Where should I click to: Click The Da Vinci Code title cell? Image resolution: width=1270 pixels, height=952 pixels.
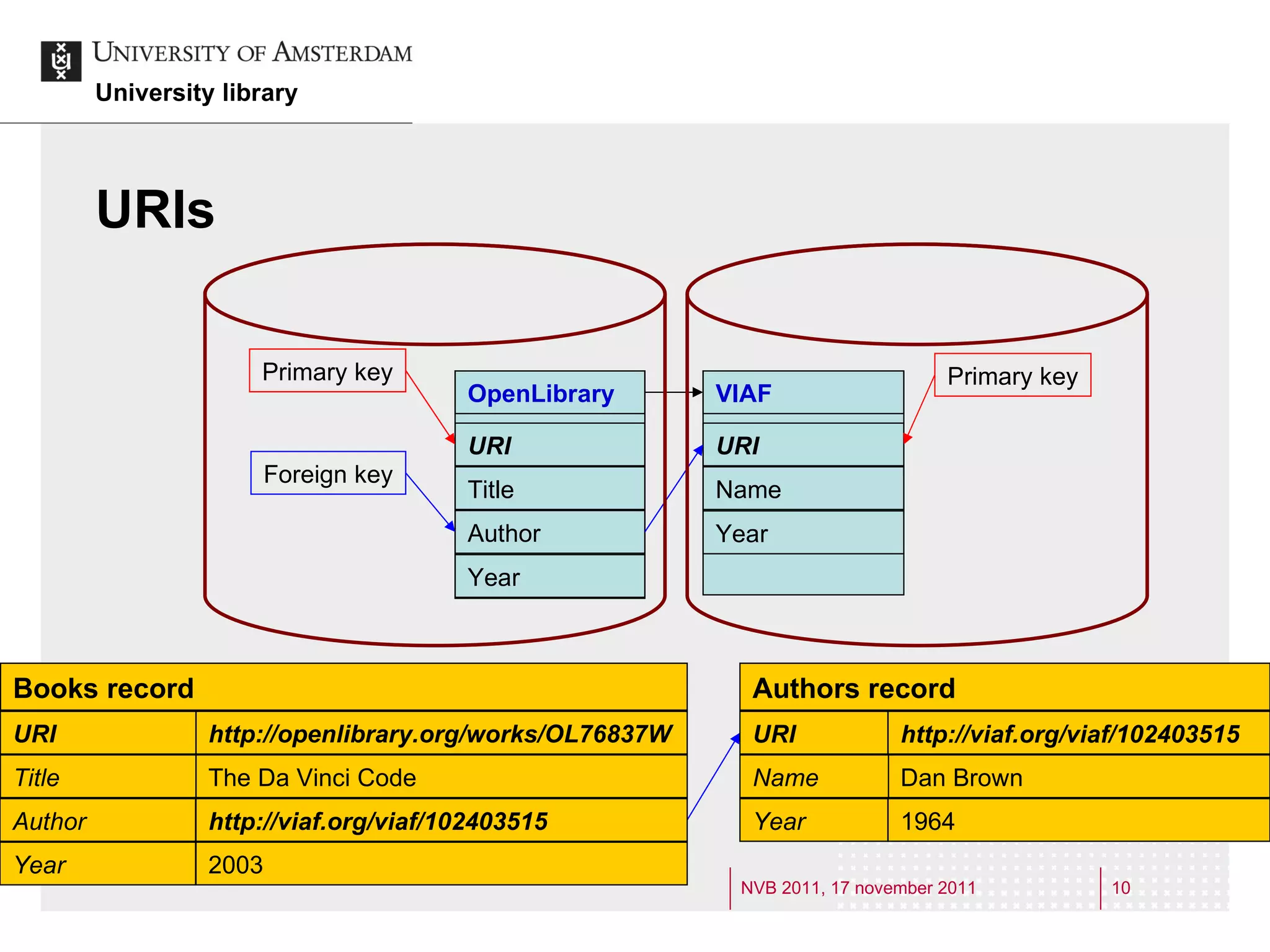tap(313, 778)
